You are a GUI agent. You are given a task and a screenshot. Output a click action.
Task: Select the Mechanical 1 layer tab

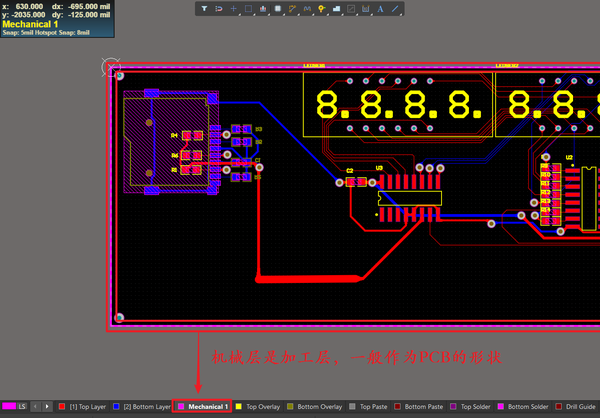pos(202,407)
